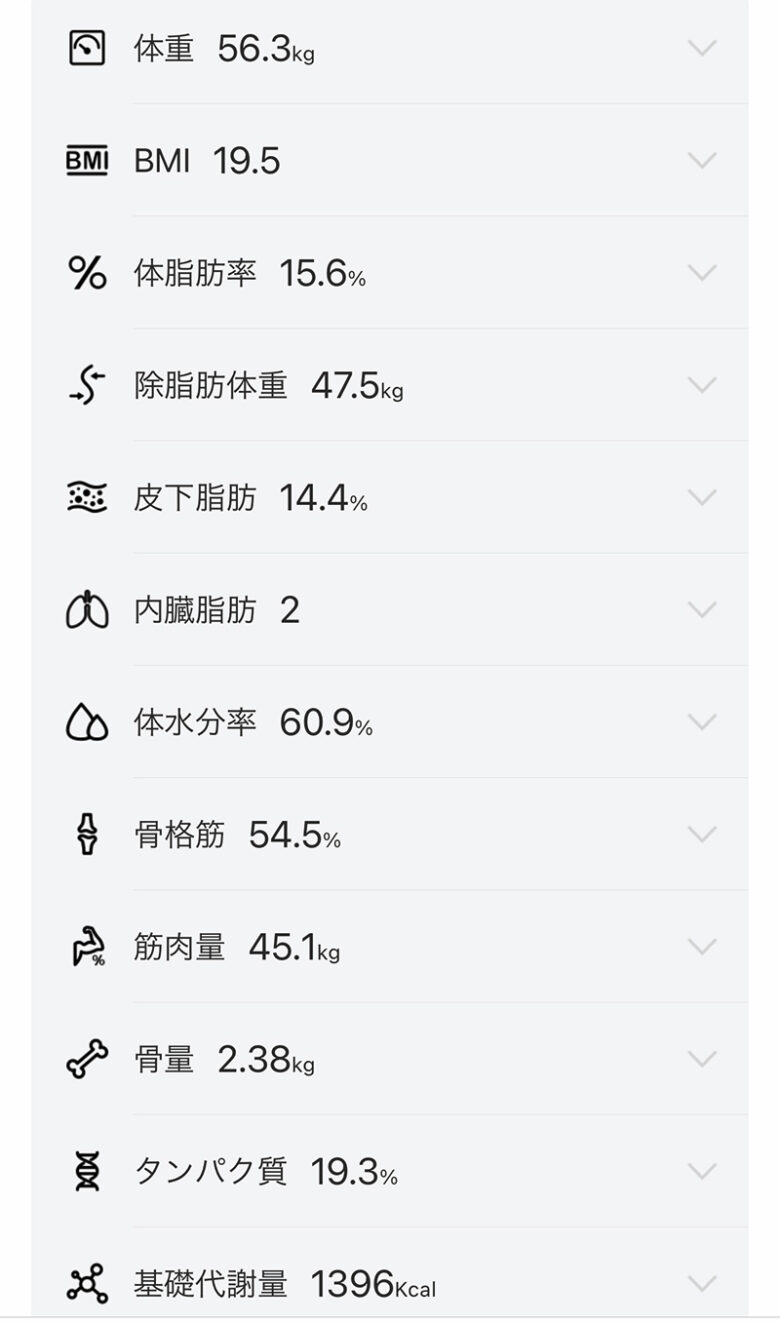
Task: Click the flexed arm icon for 筋肉量
Action: point(87,947)
